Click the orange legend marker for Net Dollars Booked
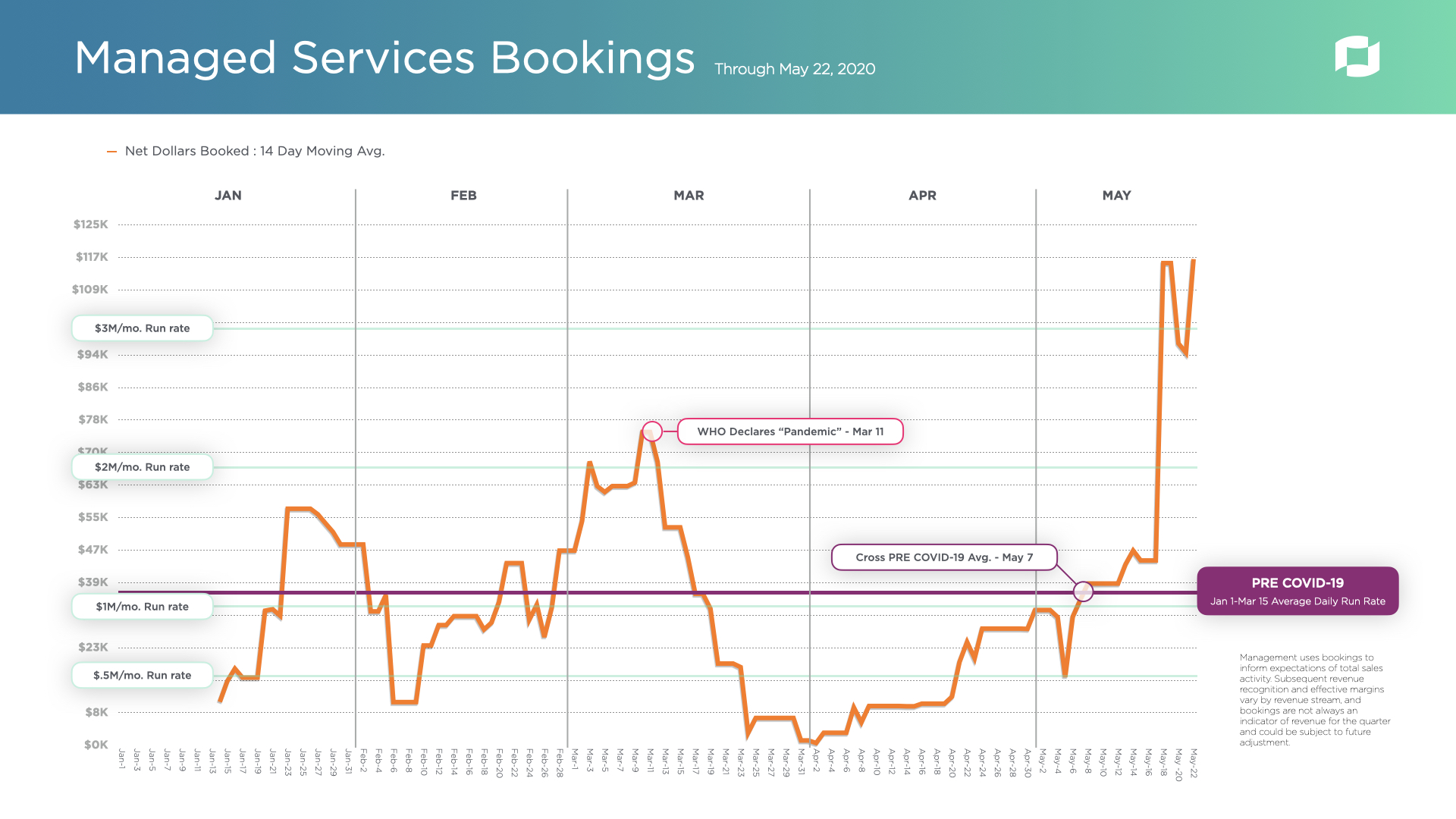 [x=111, y=152]
